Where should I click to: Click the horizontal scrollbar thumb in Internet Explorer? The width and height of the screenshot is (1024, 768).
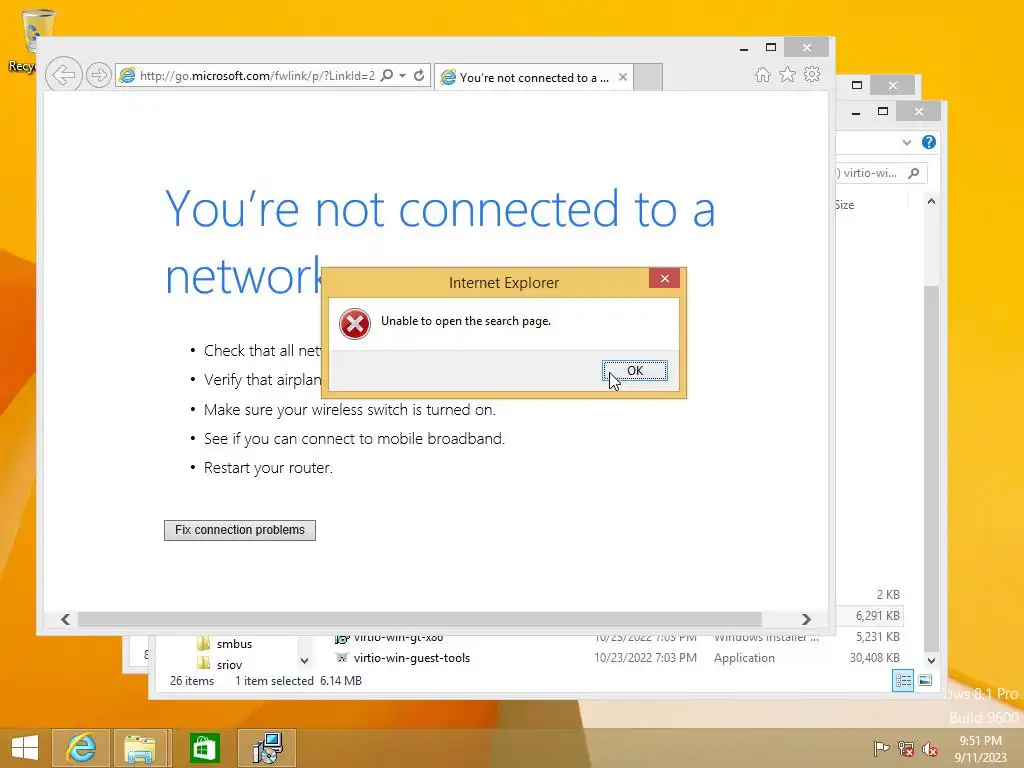click(419, 619)
